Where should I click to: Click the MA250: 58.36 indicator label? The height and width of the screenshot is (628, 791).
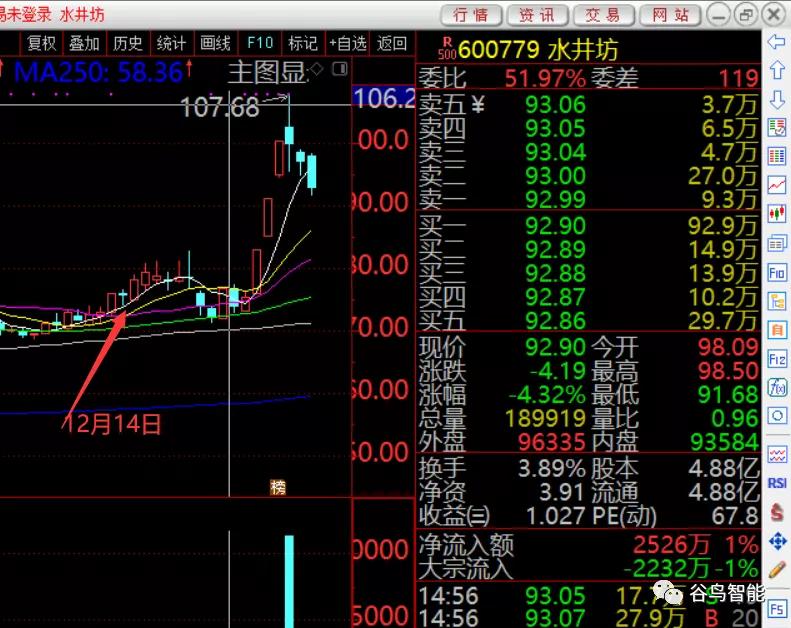coord(98,72)
